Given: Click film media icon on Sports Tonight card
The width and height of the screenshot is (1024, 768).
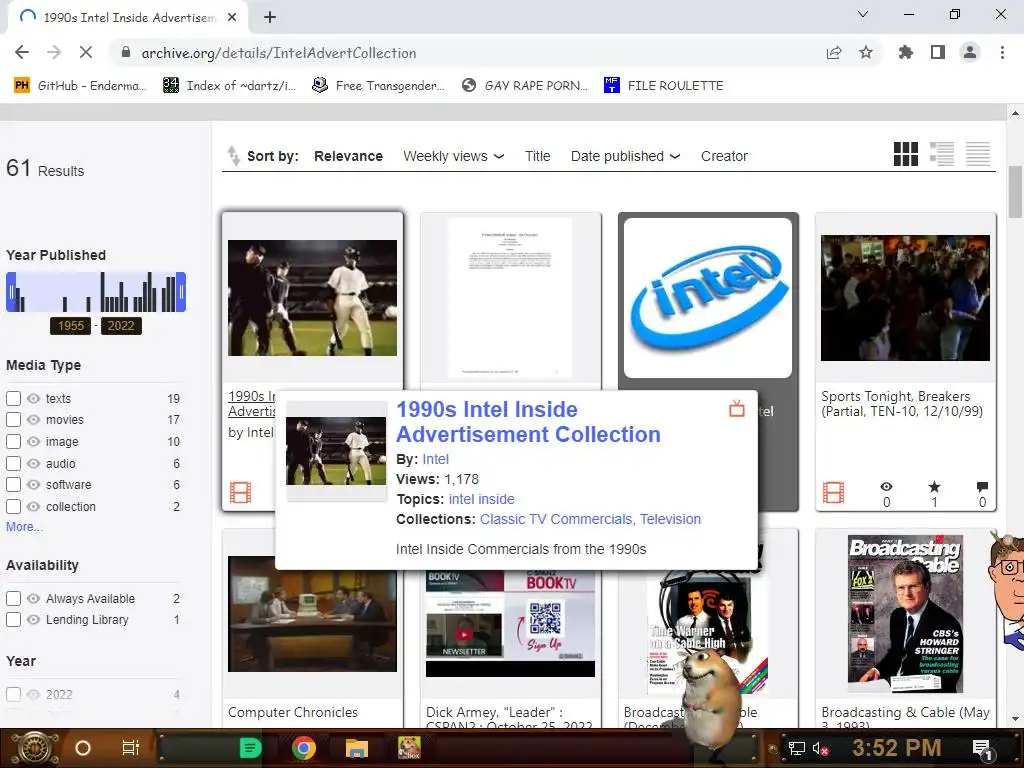Looking at the screenshot, I should click(x=833, y=492).
